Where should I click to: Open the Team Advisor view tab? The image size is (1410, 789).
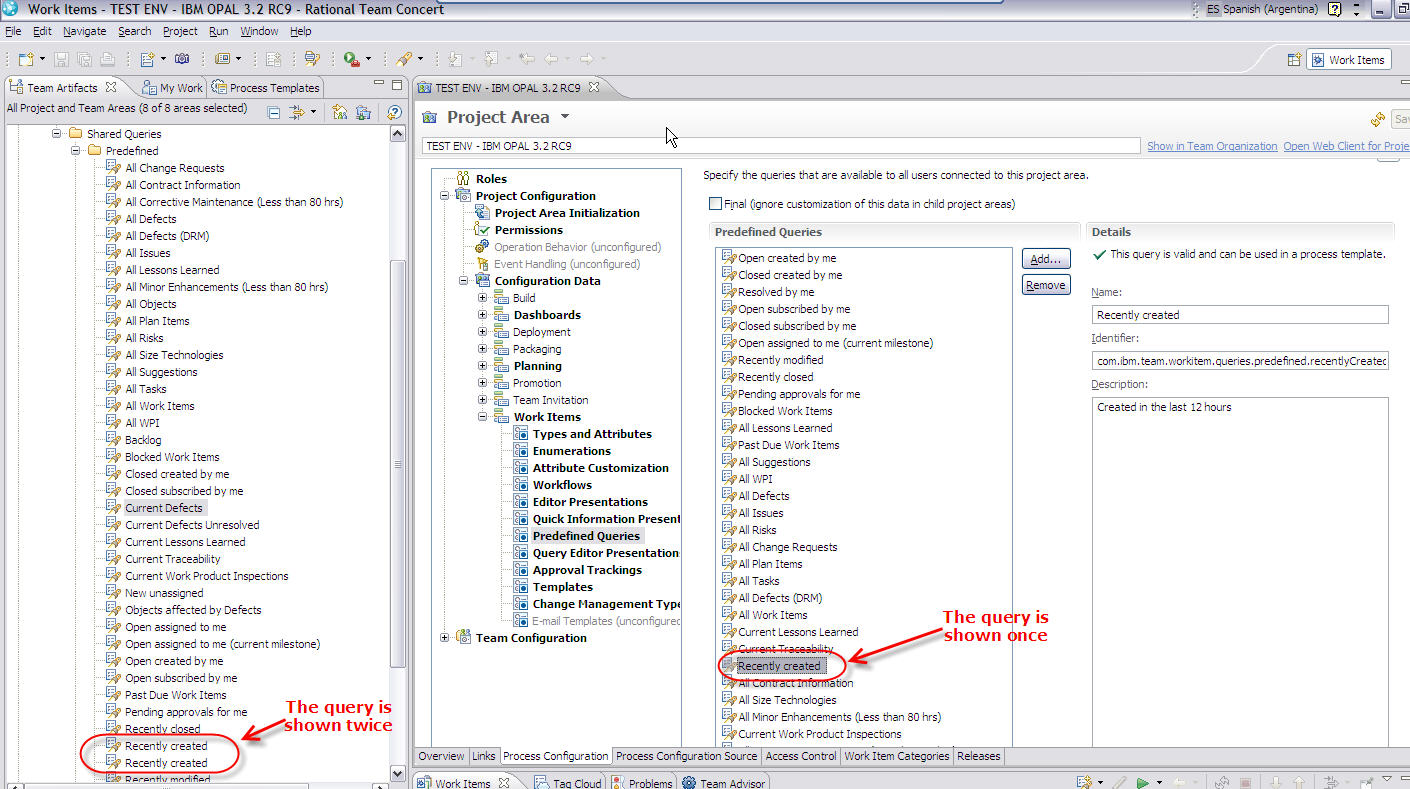[x=724, y=783]
